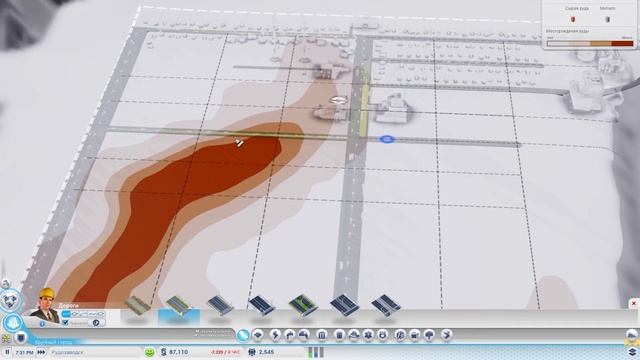The width and height of the screenshot is (640, 360).
Task: Close the roads panel with red X
Action: pos(633,303)
